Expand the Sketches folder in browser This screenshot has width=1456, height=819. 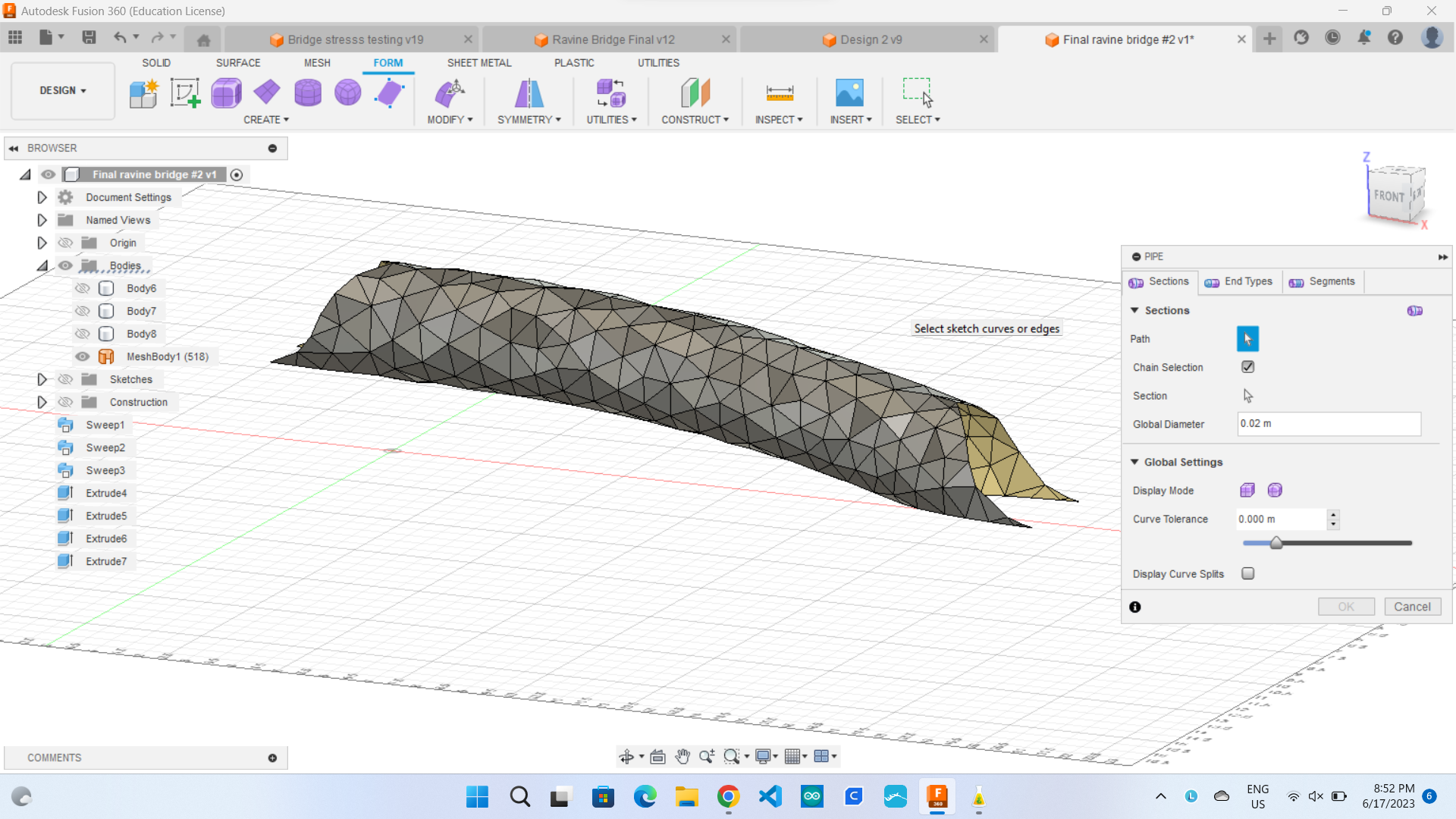41,379
